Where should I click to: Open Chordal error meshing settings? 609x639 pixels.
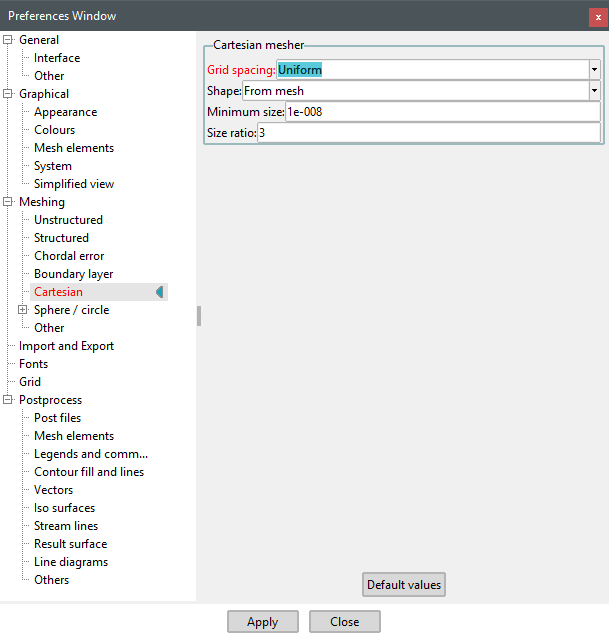click(69, 256)
